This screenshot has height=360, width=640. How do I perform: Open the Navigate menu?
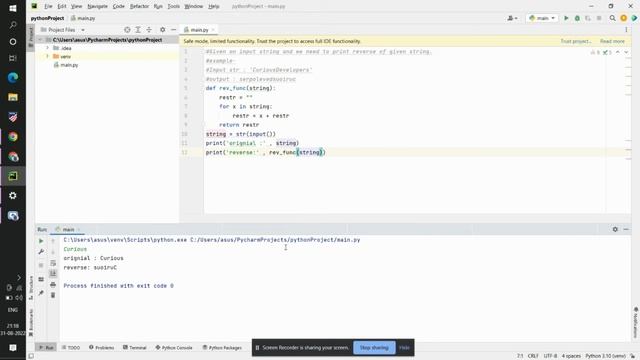[98, 7]
